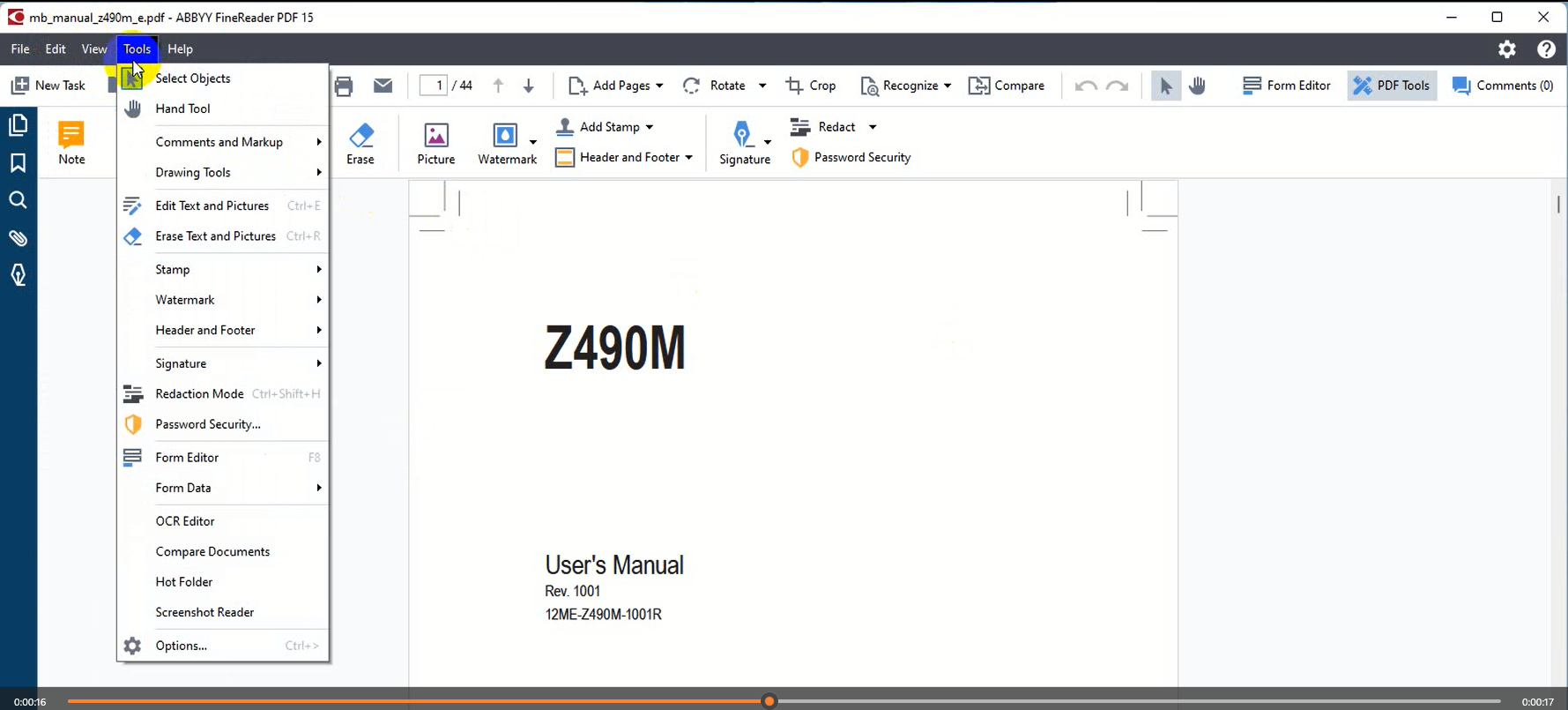Click the video progress slider handle

(x=769, y=701)
